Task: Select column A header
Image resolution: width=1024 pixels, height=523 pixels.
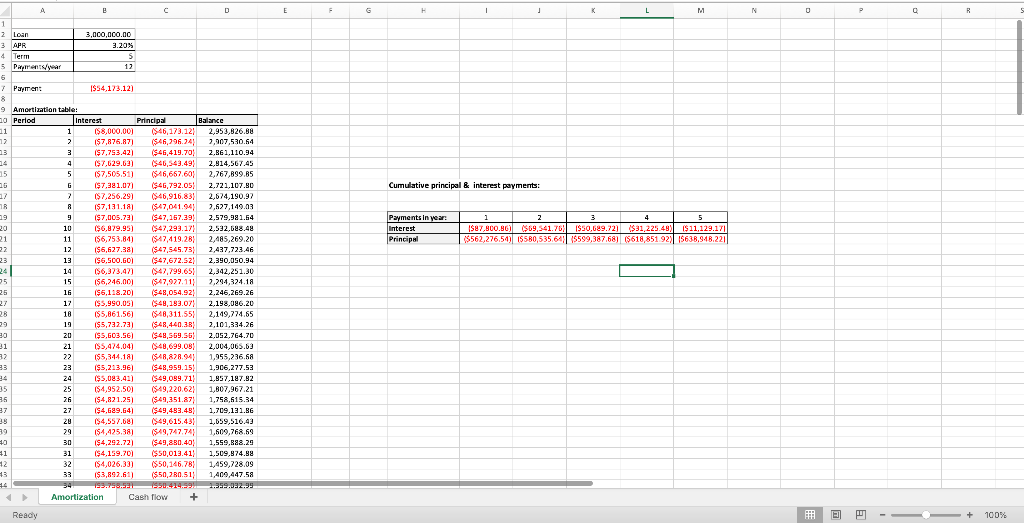Action: pos(43,10)
